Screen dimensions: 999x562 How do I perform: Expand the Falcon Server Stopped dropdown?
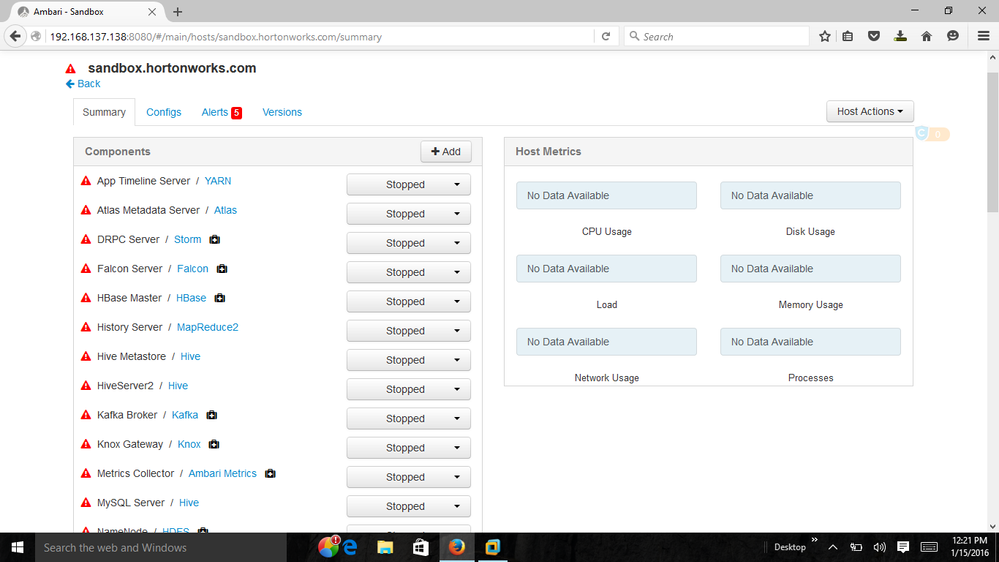(408, 273)
